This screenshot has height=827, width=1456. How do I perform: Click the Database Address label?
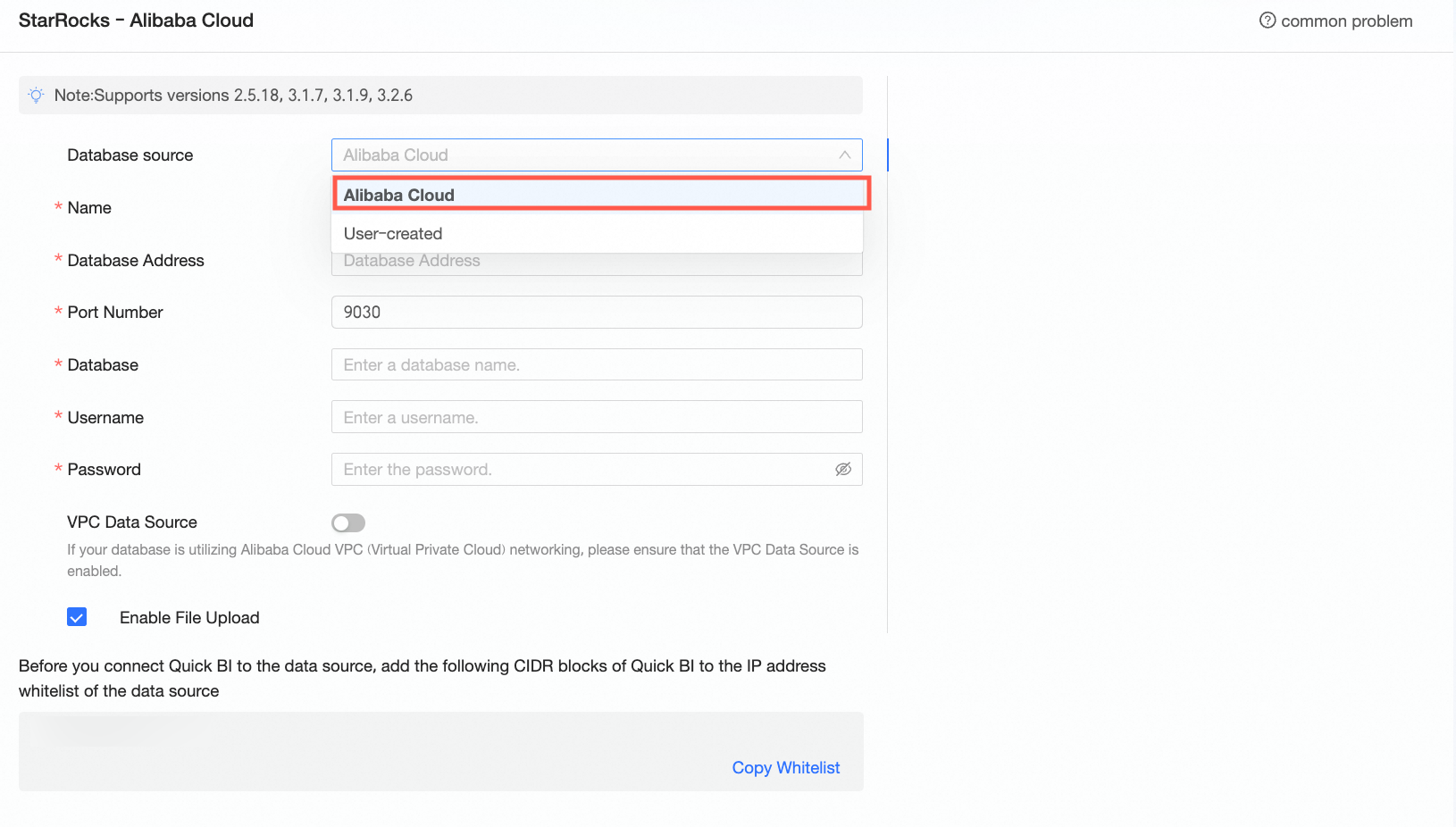click(x=136, y=261)
